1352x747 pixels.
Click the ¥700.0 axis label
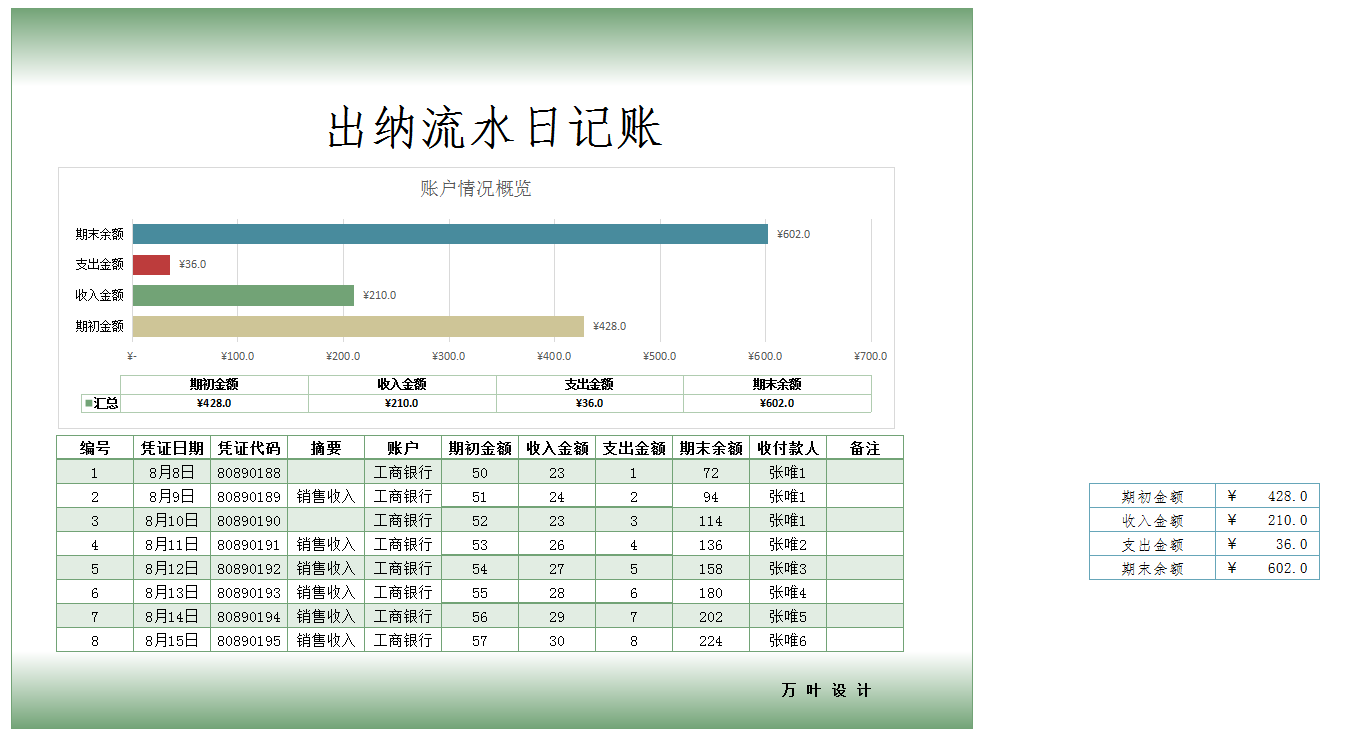(871, 355)
